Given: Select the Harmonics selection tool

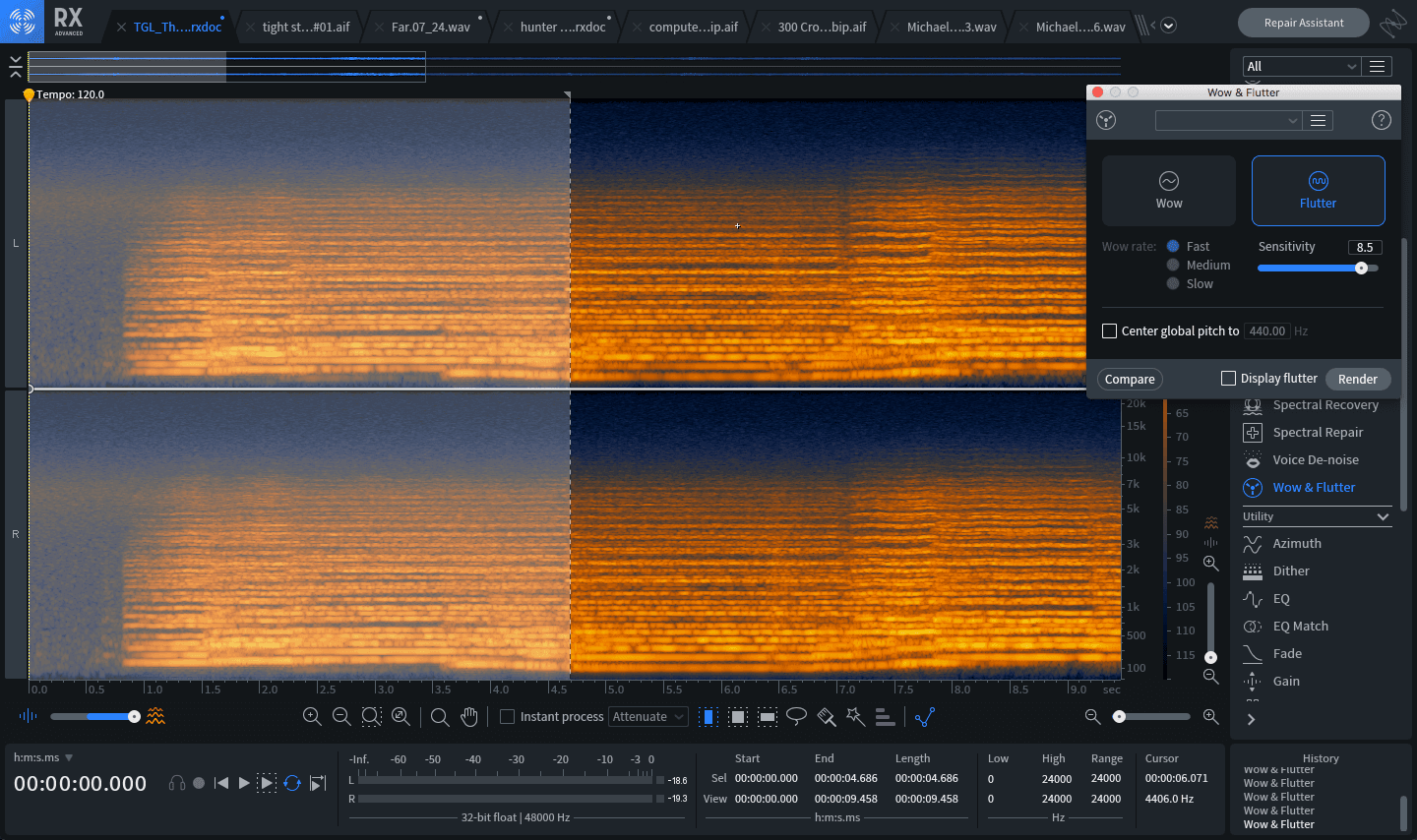Looking at the screenshot, I should pos(886,717).
